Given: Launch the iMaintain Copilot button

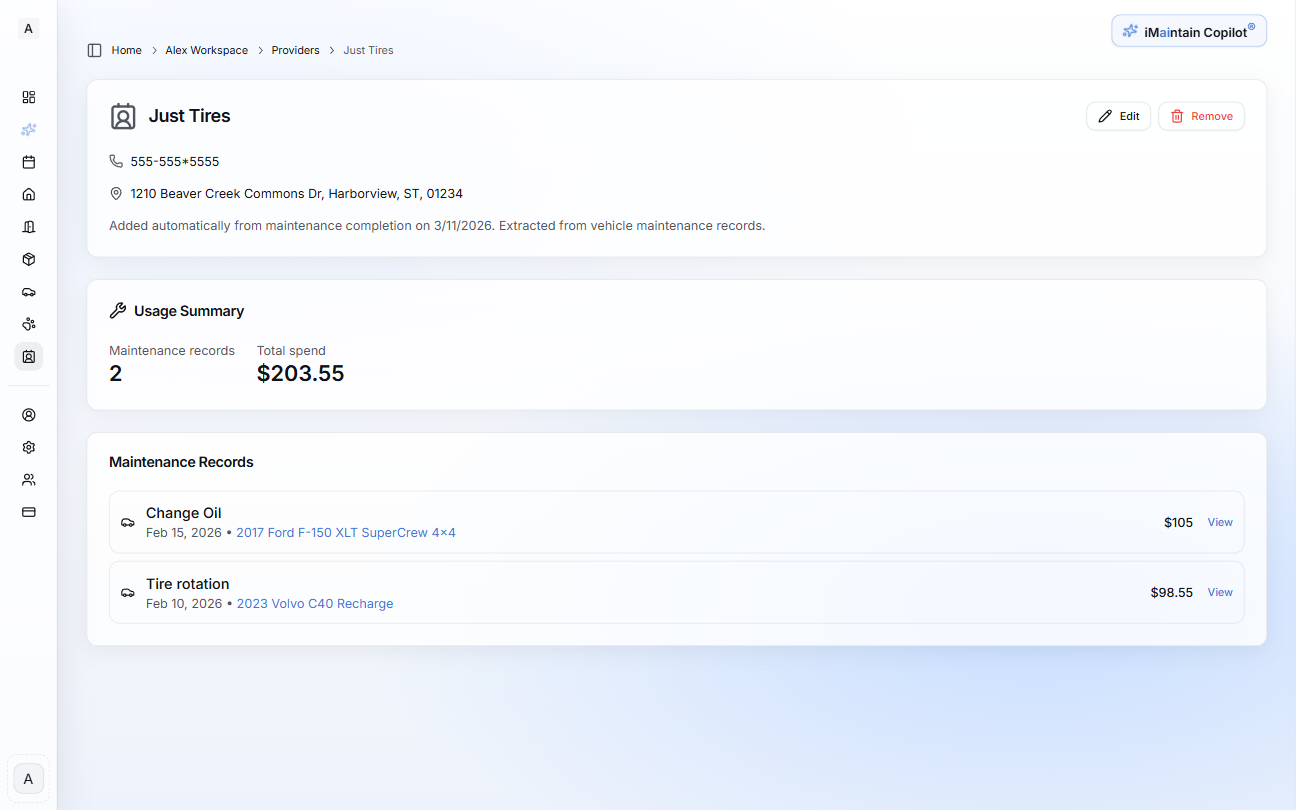Looking at the screenshot, I should (x=1189, y=31).
